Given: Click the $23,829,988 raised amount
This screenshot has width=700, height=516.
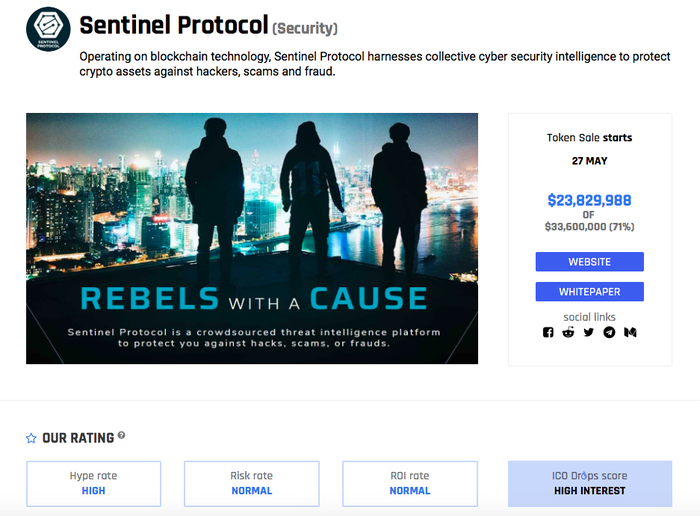Looking at the screenshot, I should pos(589,200).
